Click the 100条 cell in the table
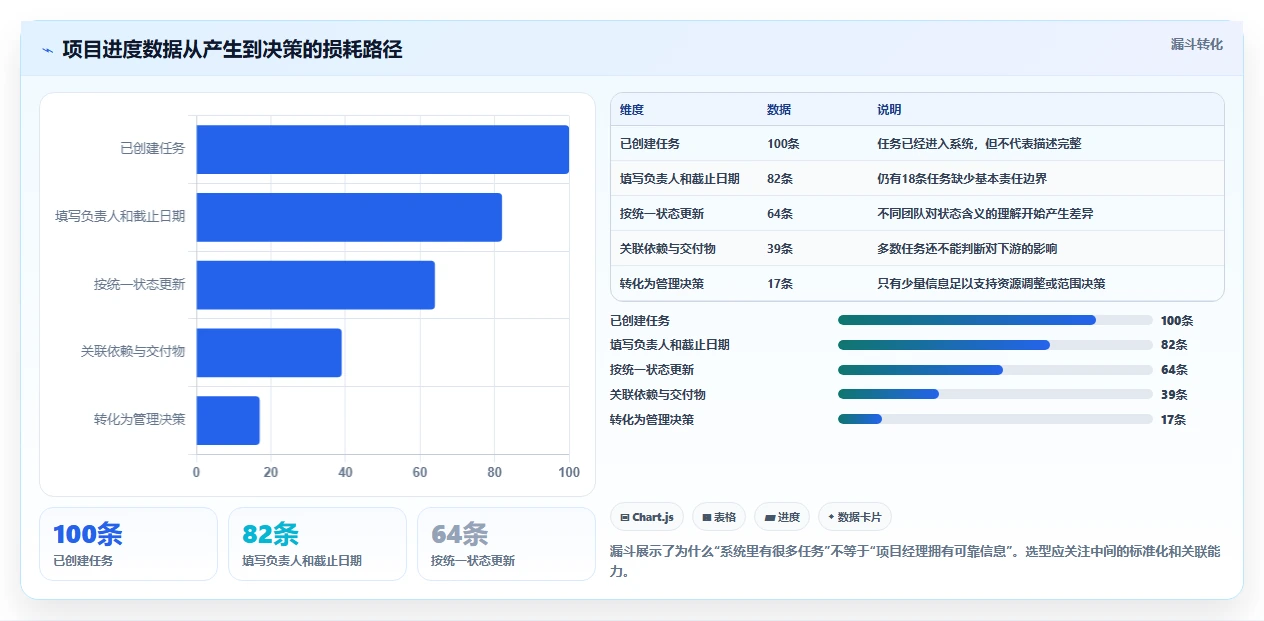1264x621 pixels. point(783,144)
